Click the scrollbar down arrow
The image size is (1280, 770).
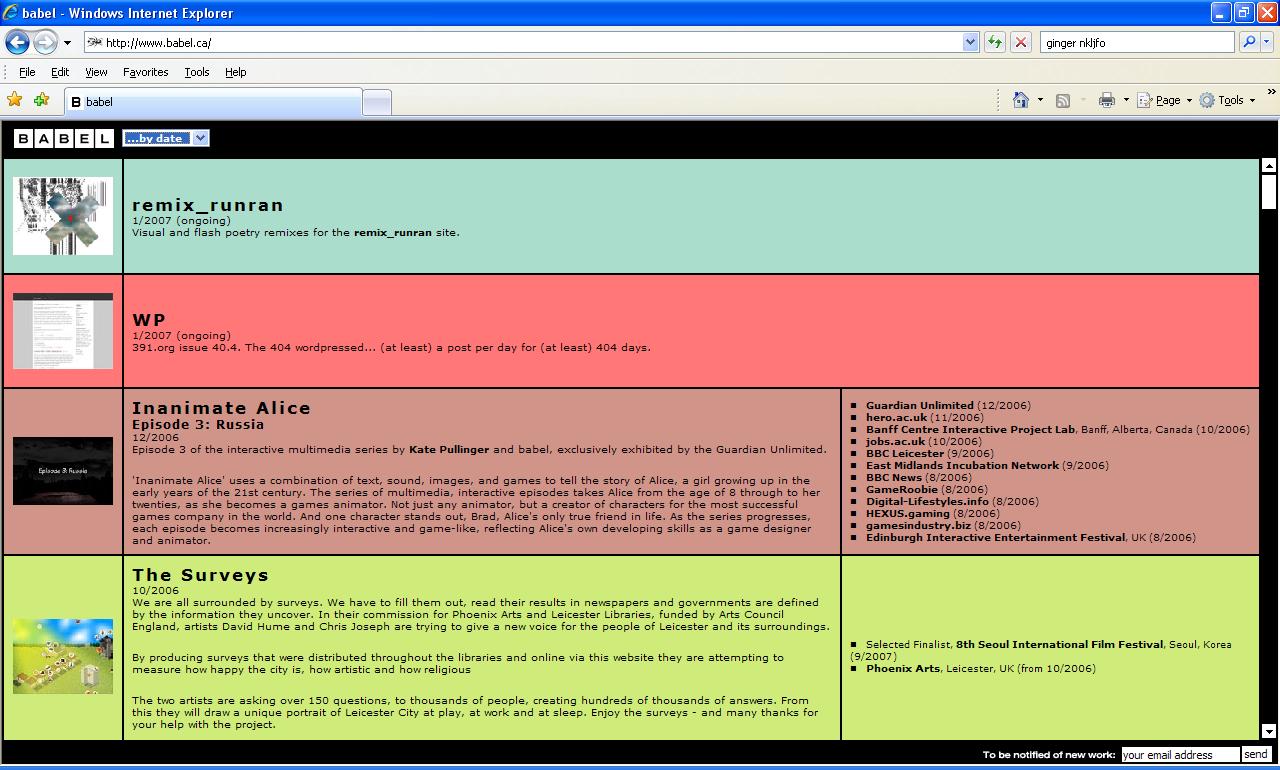coord(1269,731)
